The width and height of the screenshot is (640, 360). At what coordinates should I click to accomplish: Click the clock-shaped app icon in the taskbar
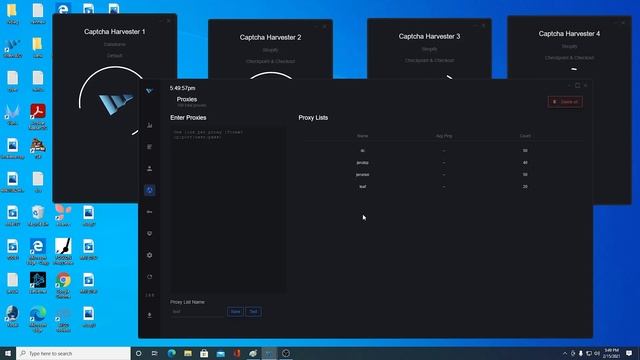286,353
